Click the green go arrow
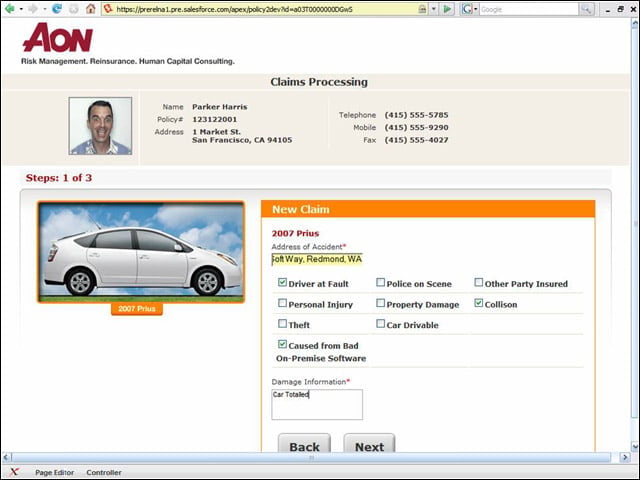 point(447,9)
